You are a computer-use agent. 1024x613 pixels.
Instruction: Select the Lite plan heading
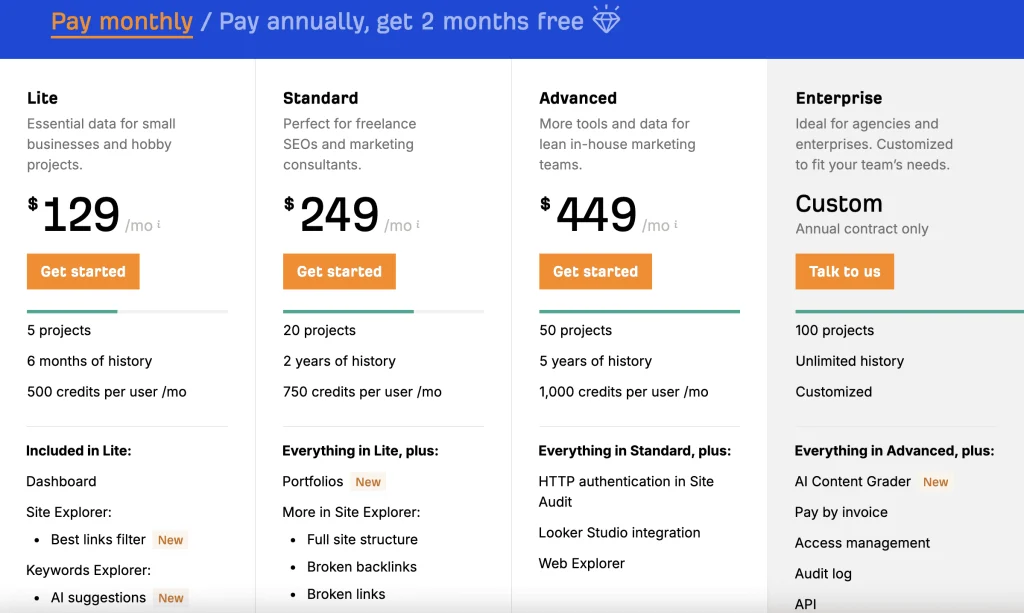(42, 98)
